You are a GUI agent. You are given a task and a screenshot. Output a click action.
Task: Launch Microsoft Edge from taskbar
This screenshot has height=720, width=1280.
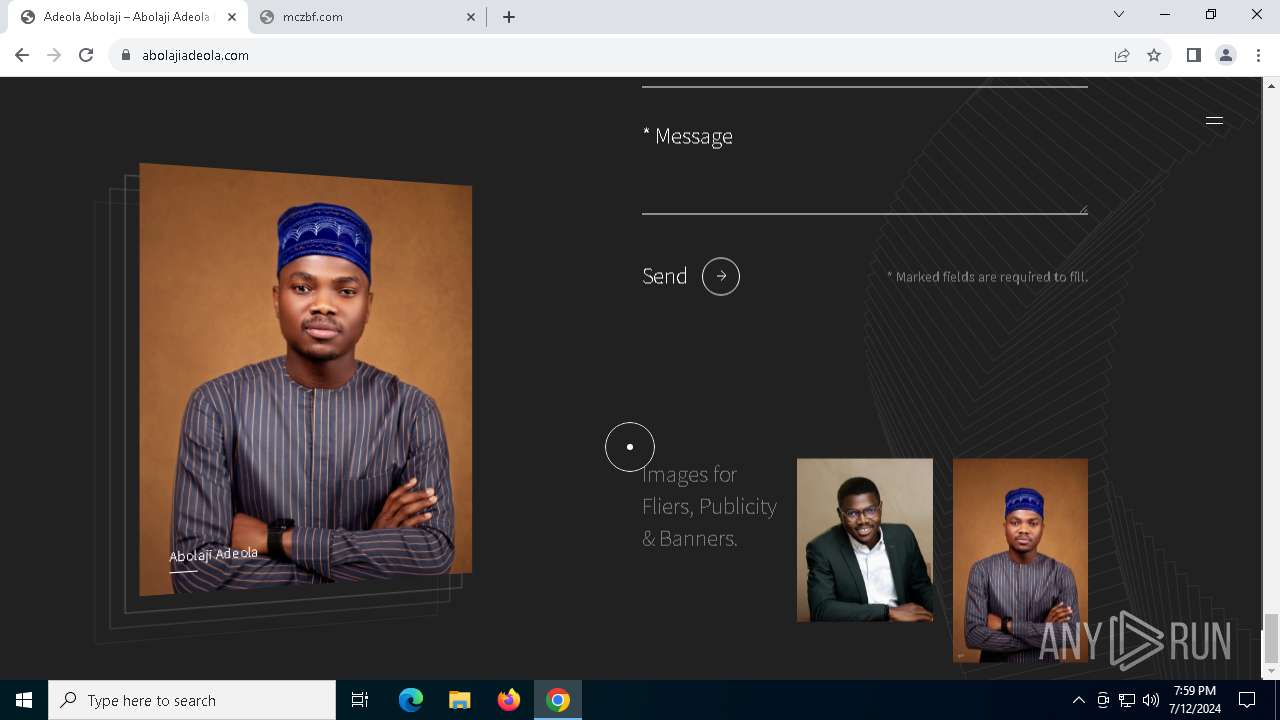411,700
